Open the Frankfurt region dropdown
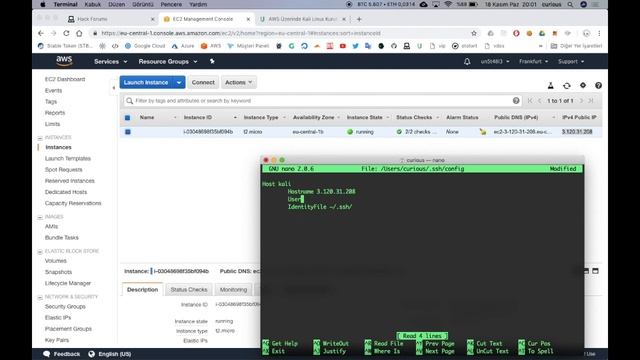Screen dimensions: 640x360 click(533, 62)
